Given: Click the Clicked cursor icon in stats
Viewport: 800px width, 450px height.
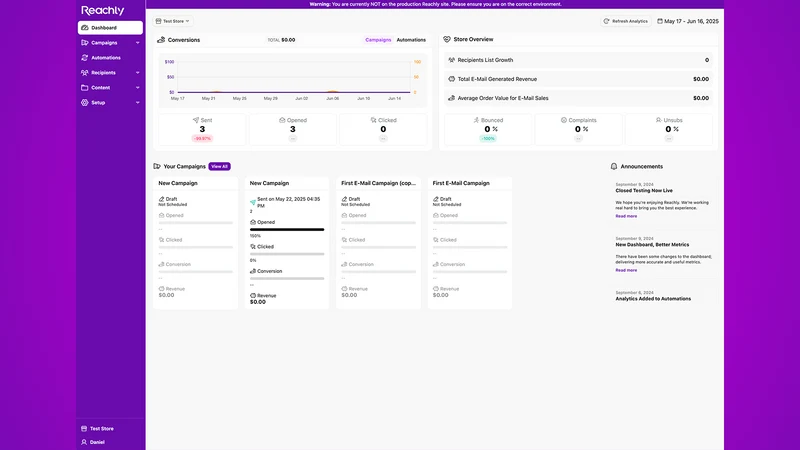Looking at the screenshot, I should tap(373, 120).
